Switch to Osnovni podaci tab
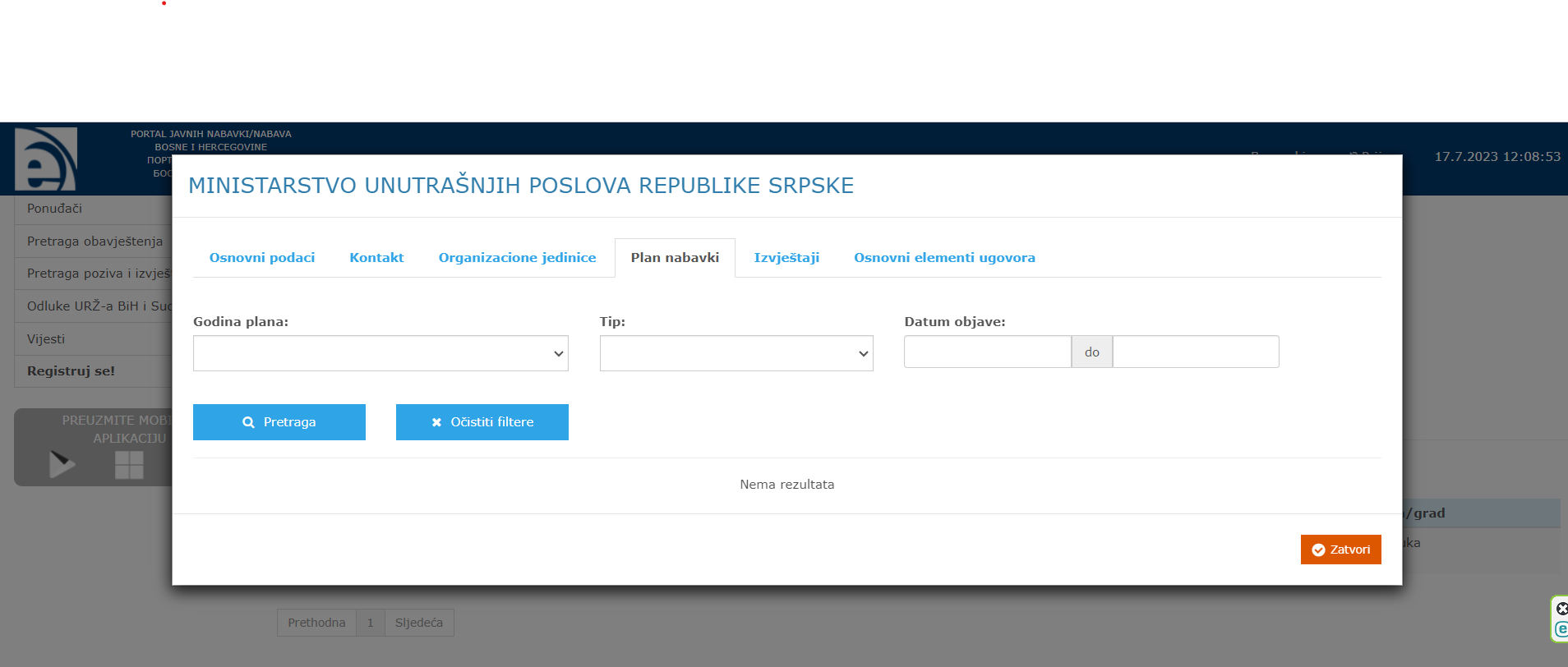This screenshot has width=1568, height=667. click(262, 258)
